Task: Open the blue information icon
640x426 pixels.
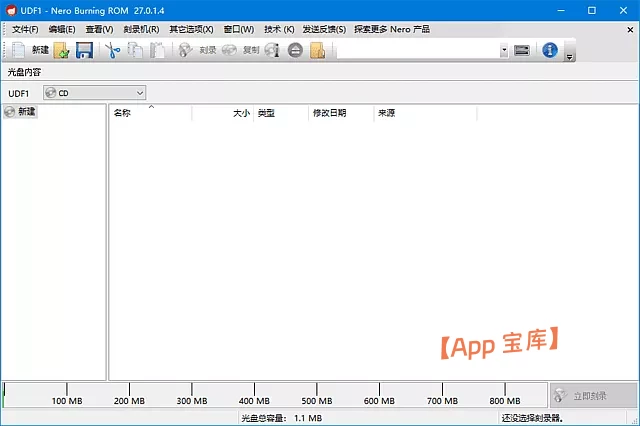Action: coord(550,50)
